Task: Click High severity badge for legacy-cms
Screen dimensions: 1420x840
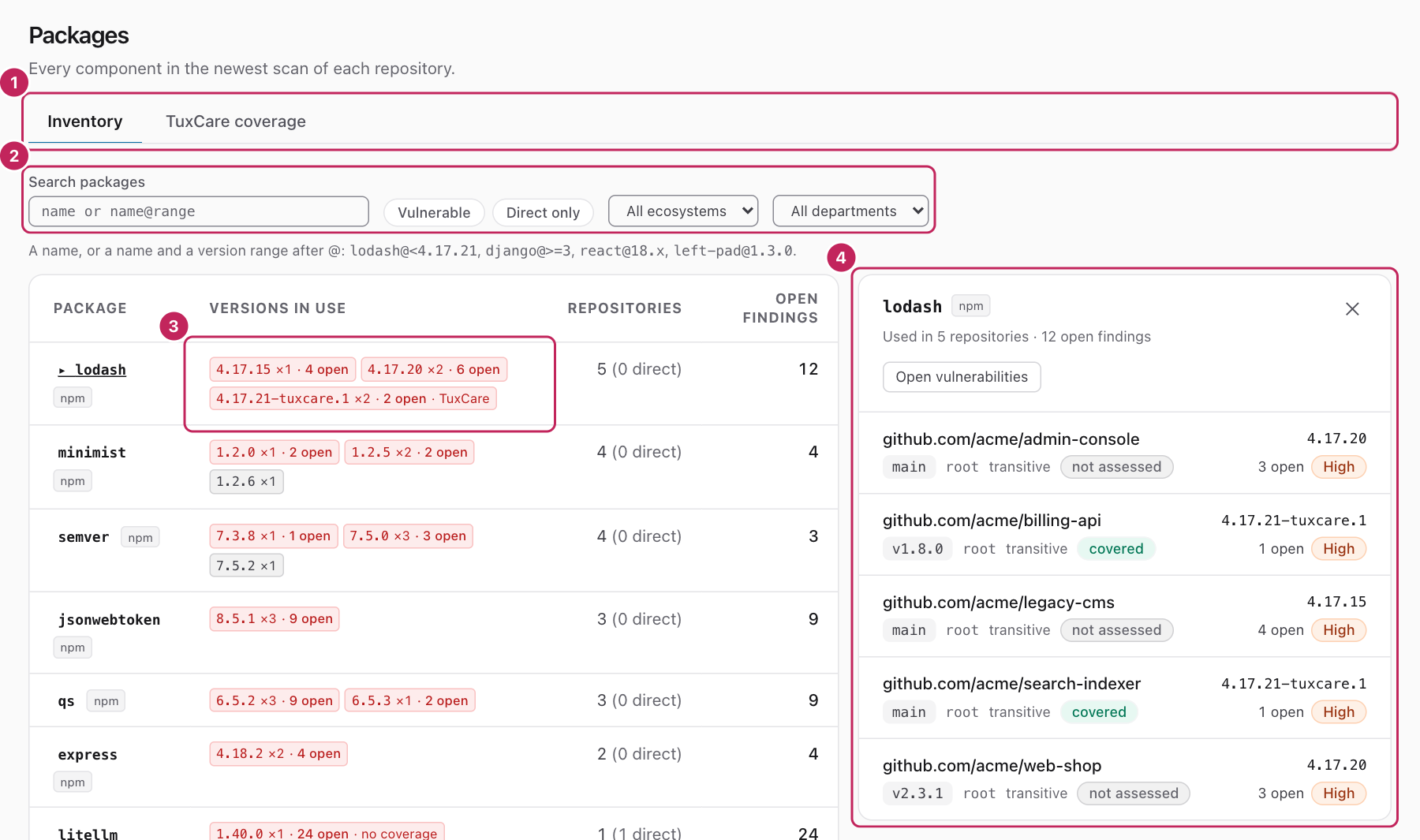Action: click(x=1339, y=630)
